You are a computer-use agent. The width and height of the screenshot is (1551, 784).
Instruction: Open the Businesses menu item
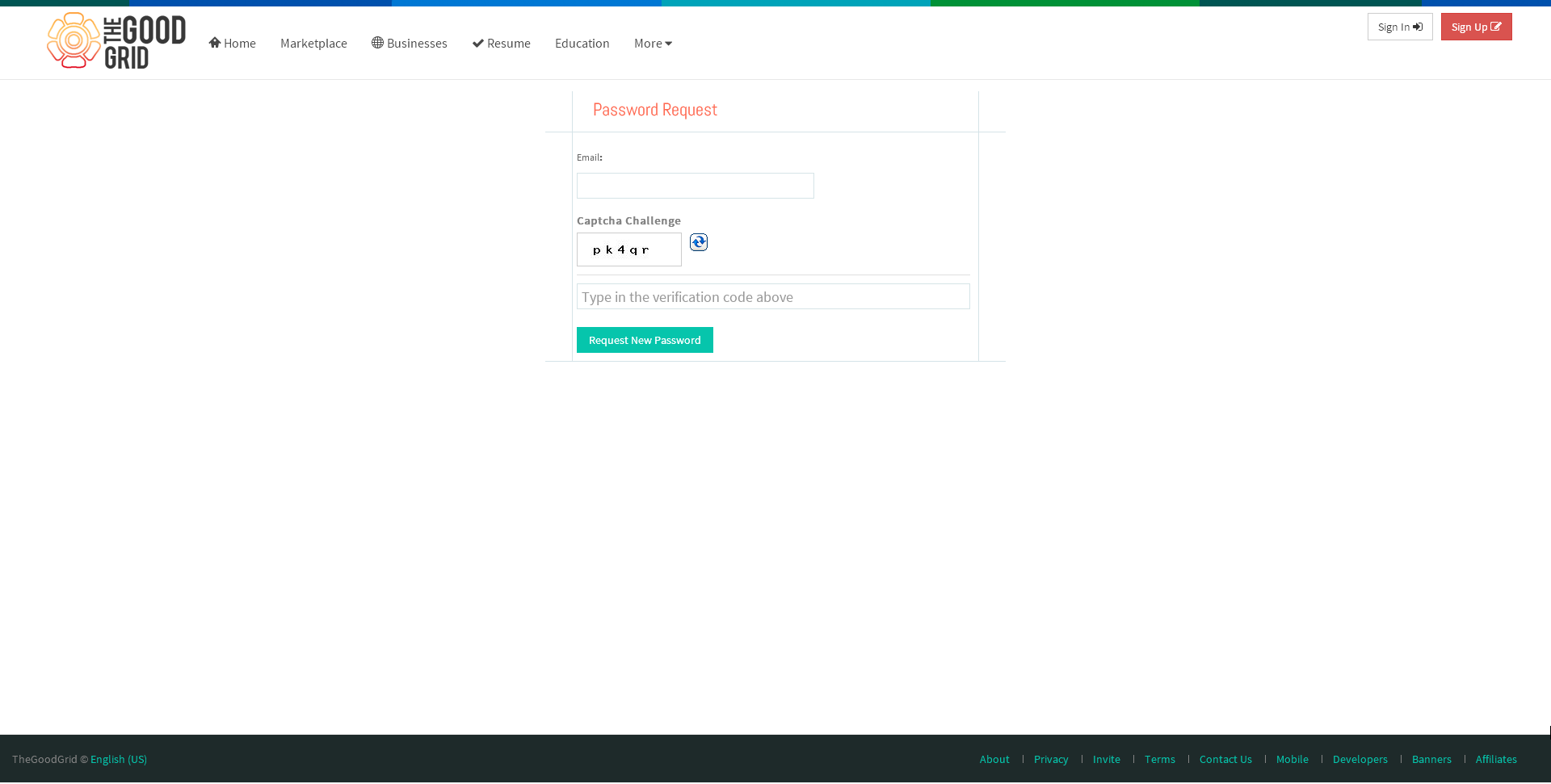pyautogui.click(x=410, y=43)
